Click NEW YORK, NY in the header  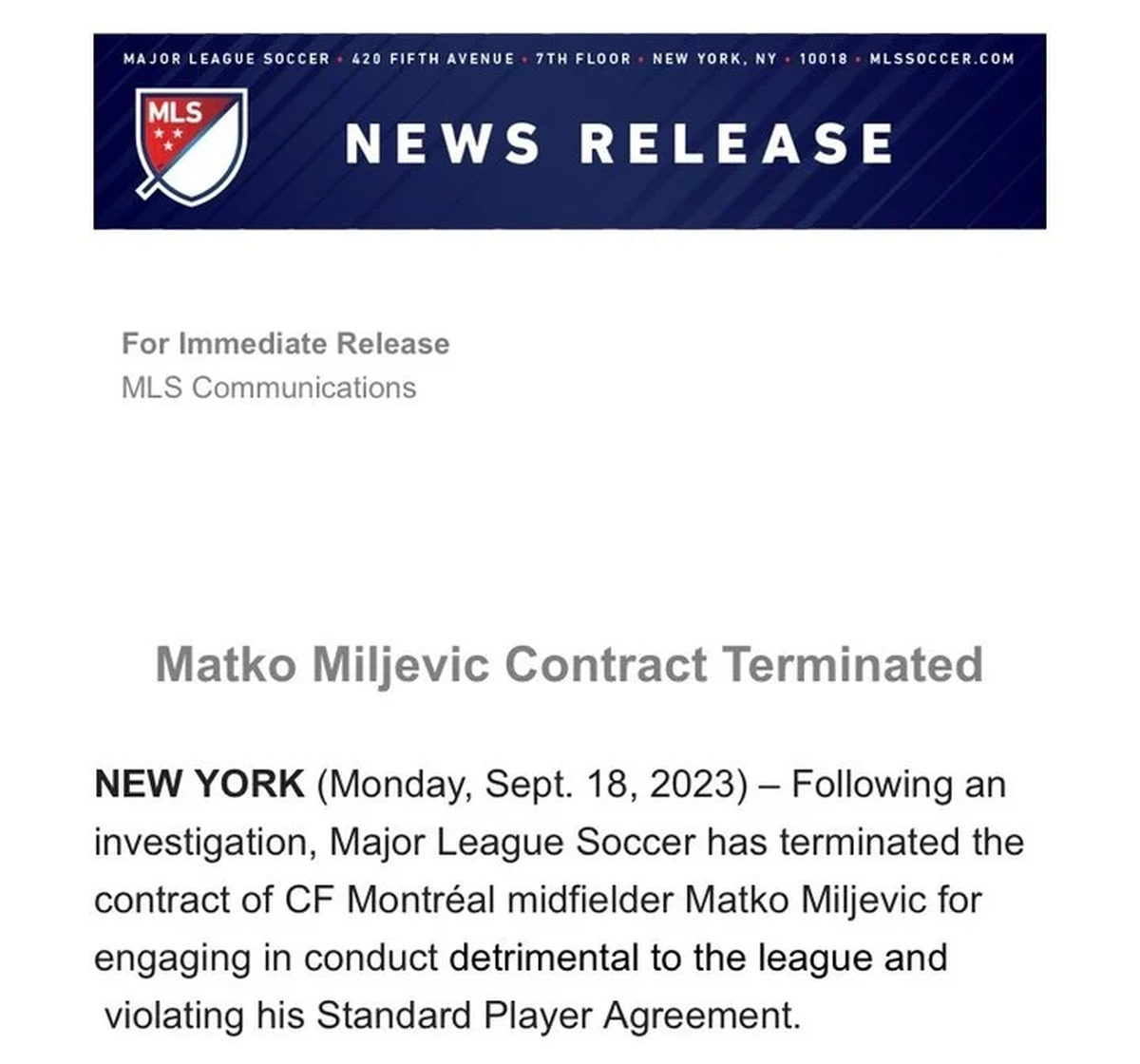(x=714, y=59)
